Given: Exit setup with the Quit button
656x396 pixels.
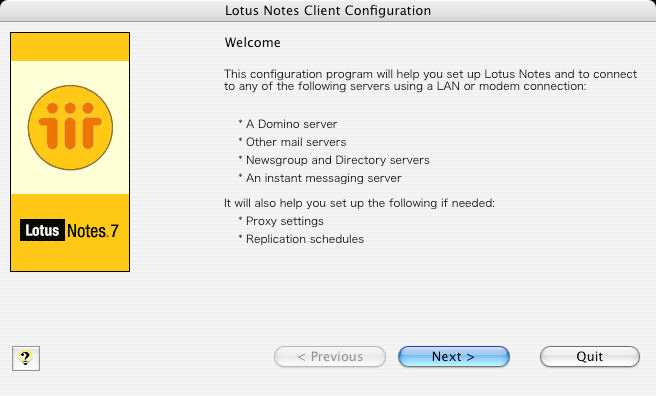Looking at the screenshot, I should [x=590, y=357].
